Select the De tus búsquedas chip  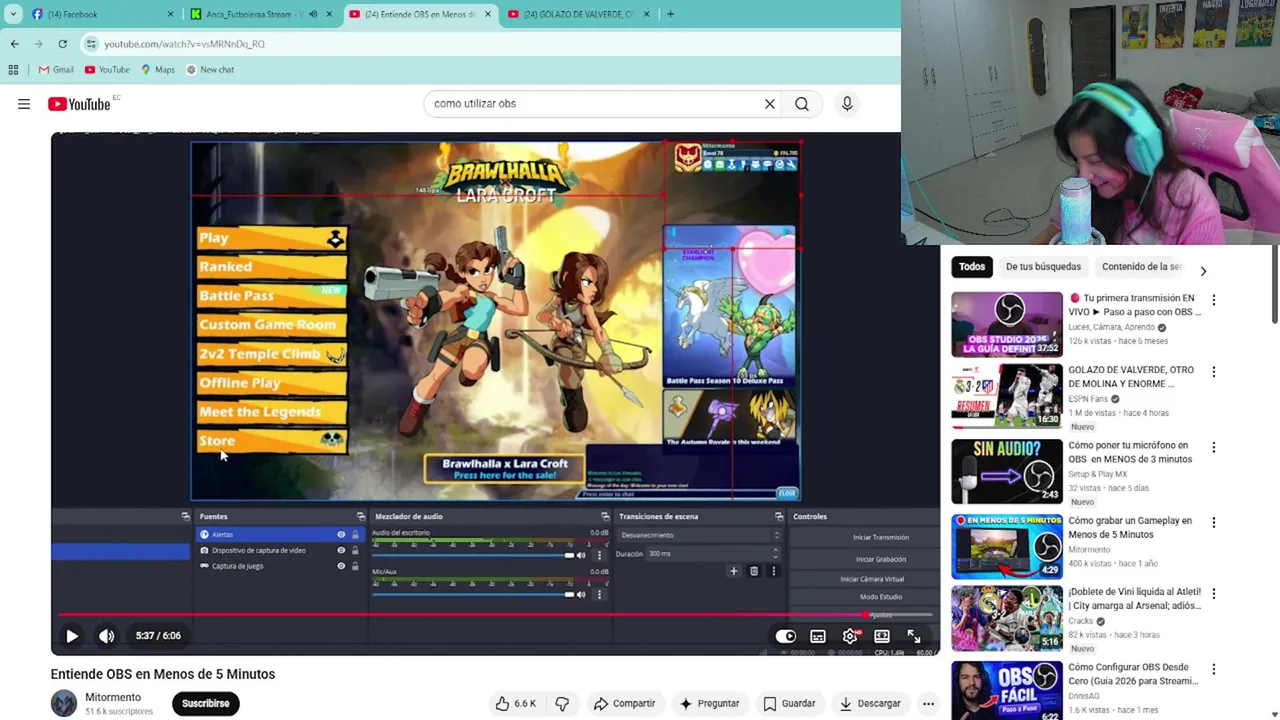(1043, 267)
